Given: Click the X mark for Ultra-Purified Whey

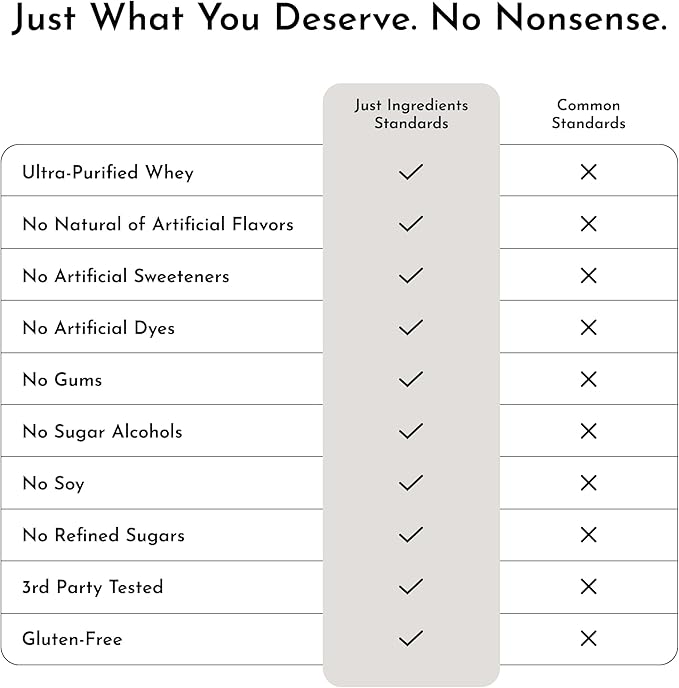Looking at the screenshot, I should (588, 172).
